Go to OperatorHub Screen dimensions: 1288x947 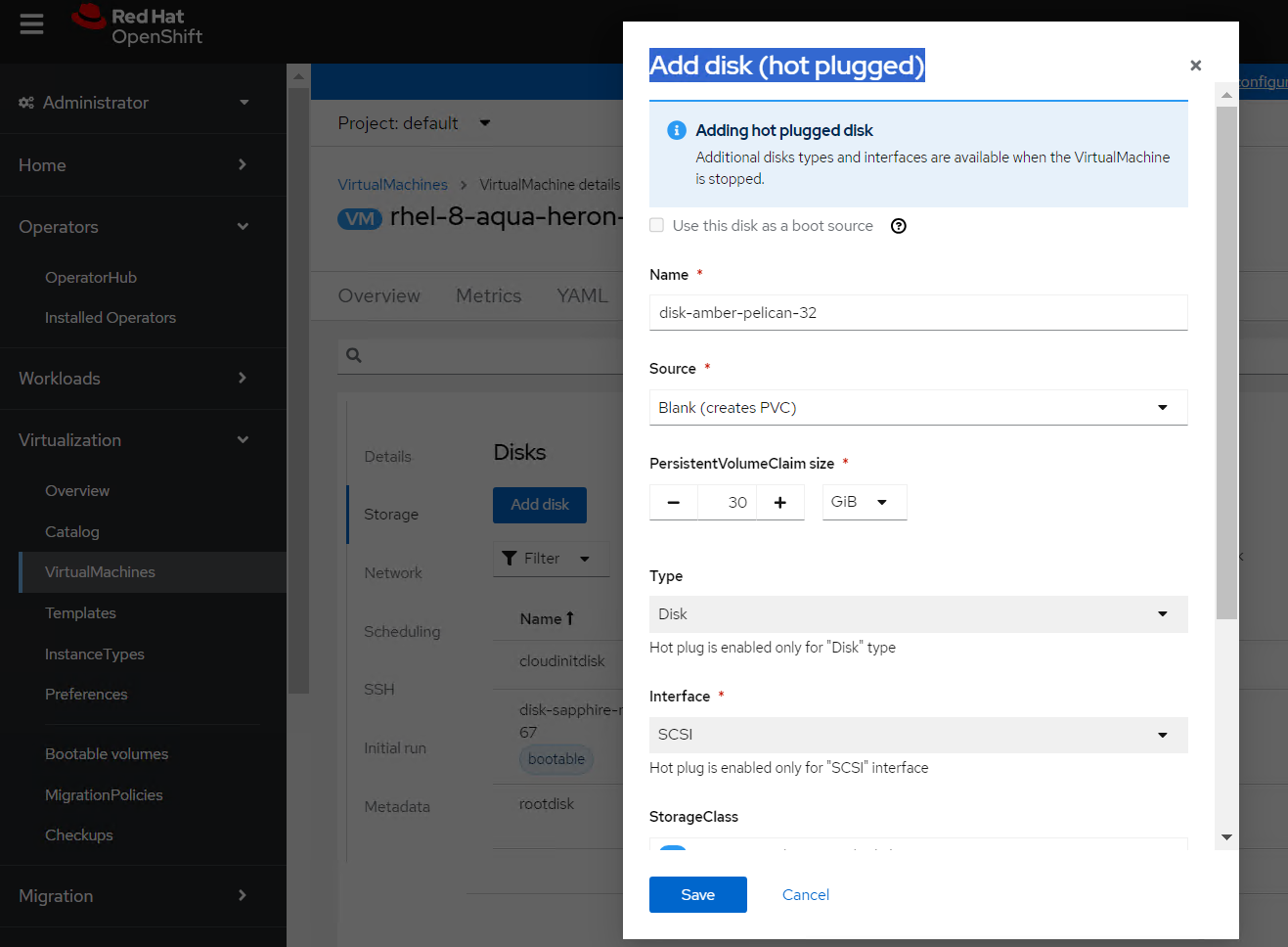point(91,278)
